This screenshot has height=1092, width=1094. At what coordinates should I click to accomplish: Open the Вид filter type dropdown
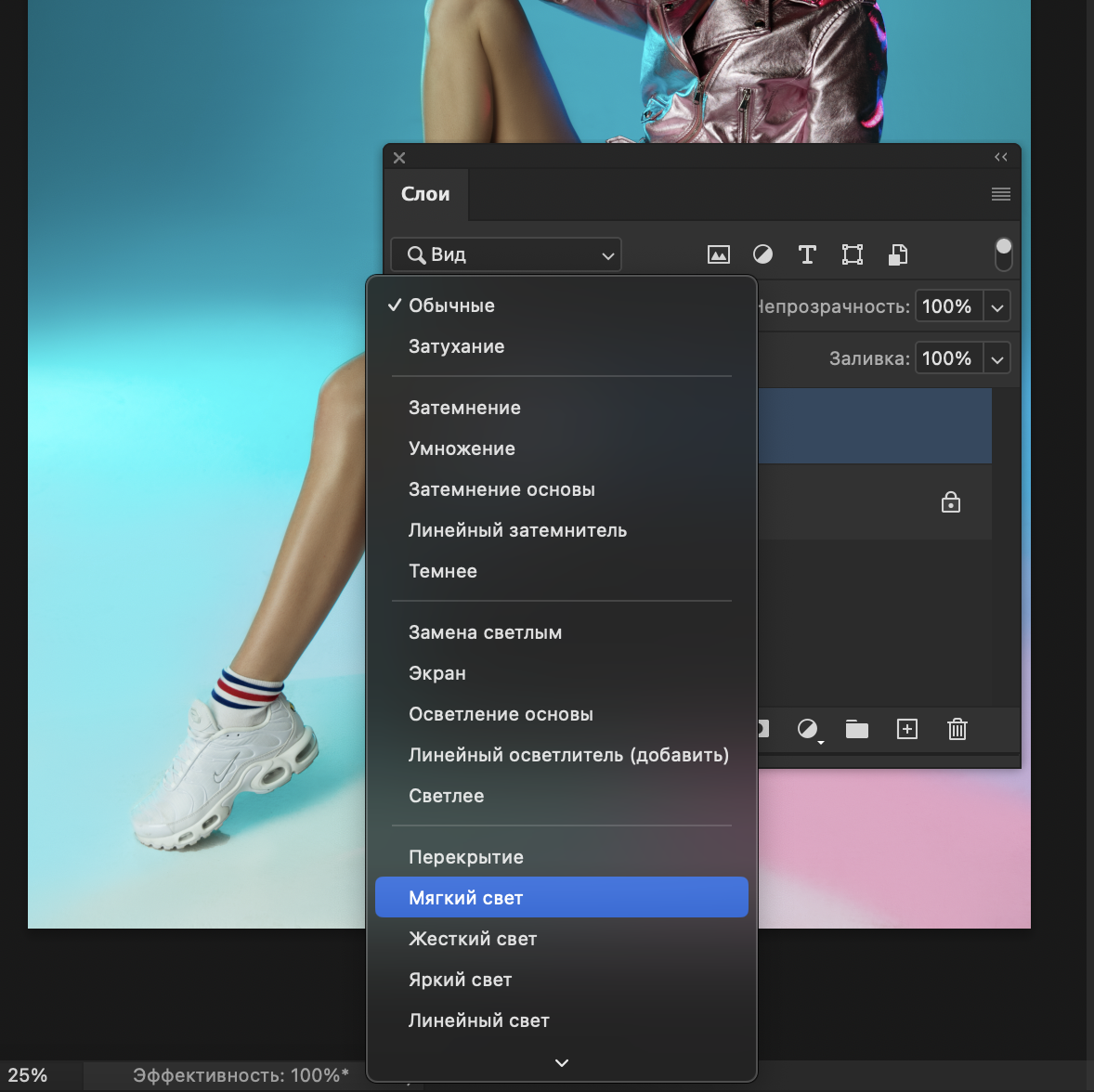pos(506,254)
